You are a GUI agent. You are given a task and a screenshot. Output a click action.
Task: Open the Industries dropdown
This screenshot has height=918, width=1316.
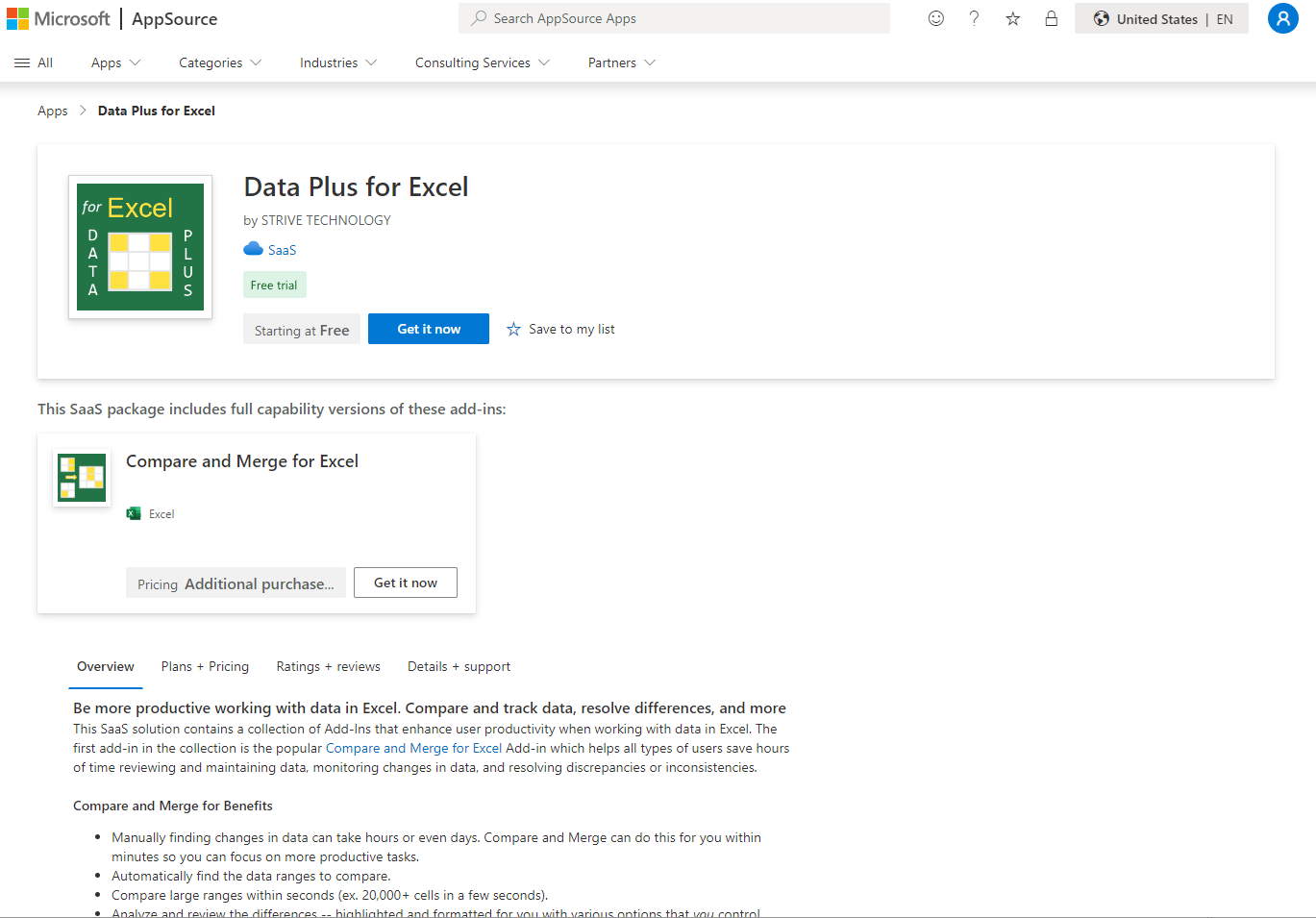point(337,62)
